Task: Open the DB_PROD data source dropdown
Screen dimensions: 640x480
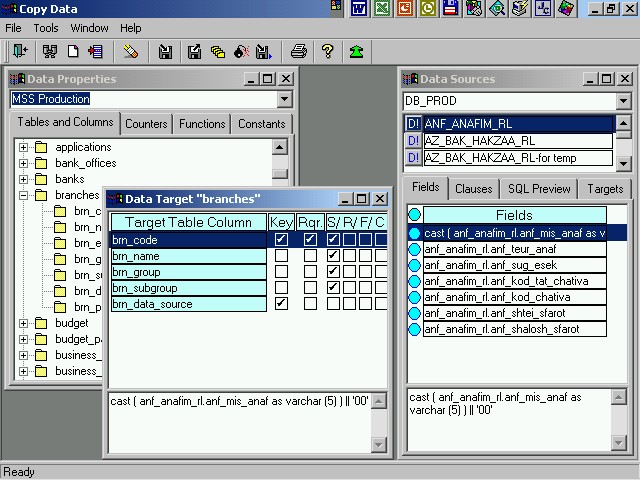Action: pos(624,101)
